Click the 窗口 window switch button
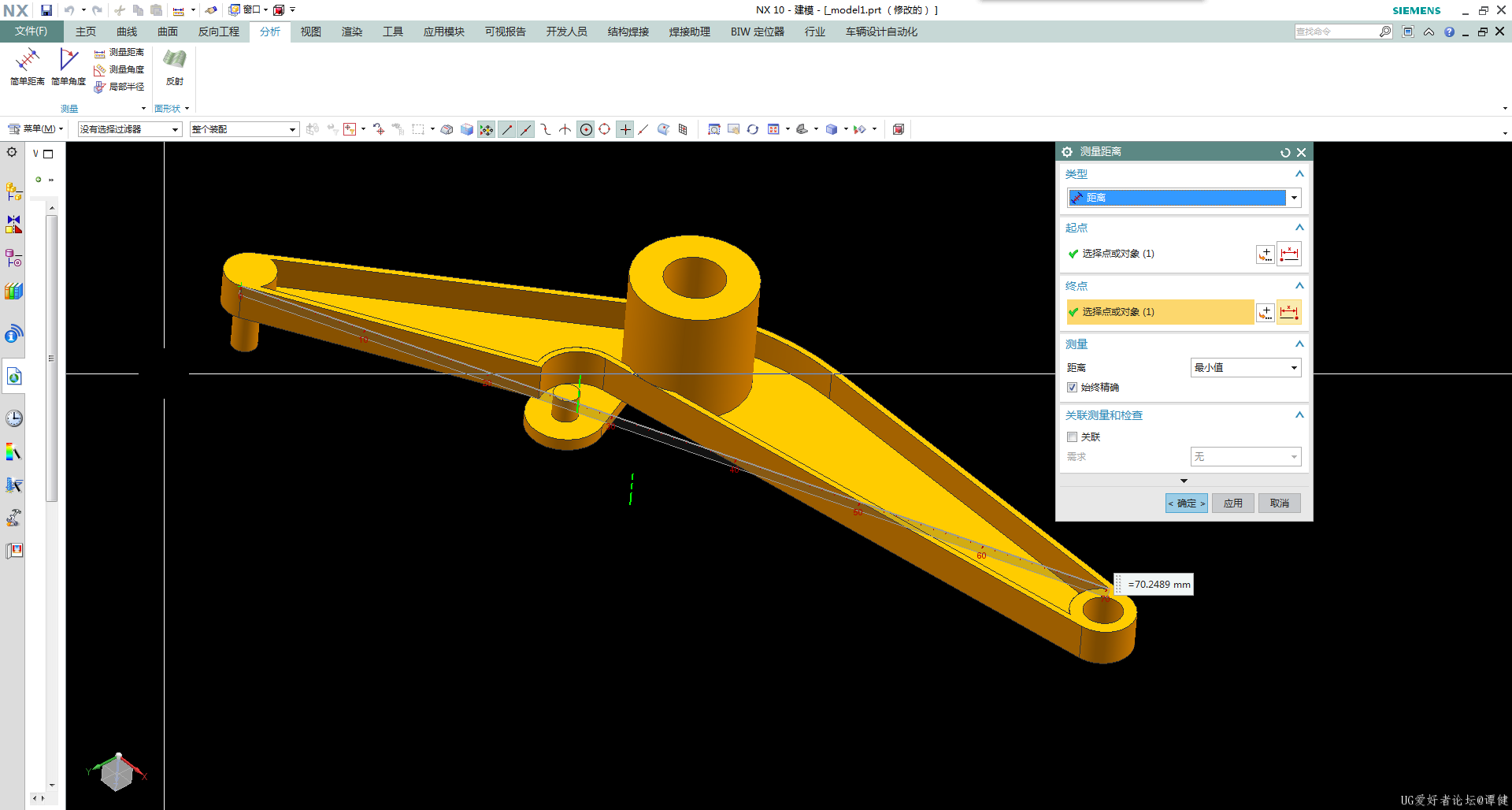The height and width of the screenshot is (810, 1512). coord(248,10)
